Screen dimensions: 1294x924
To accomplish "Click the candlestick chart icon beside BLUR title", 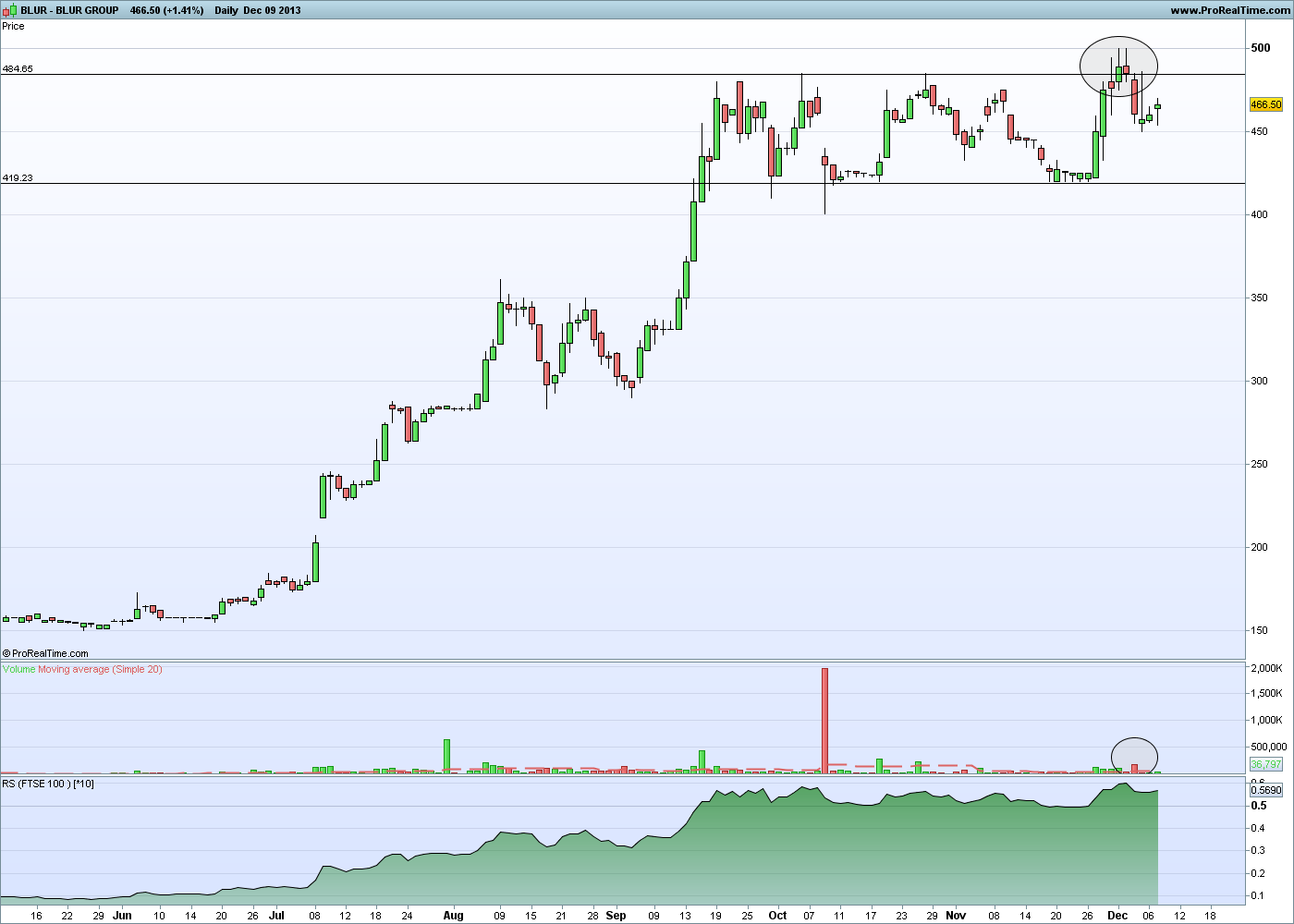I will click(x=10, y=10).
